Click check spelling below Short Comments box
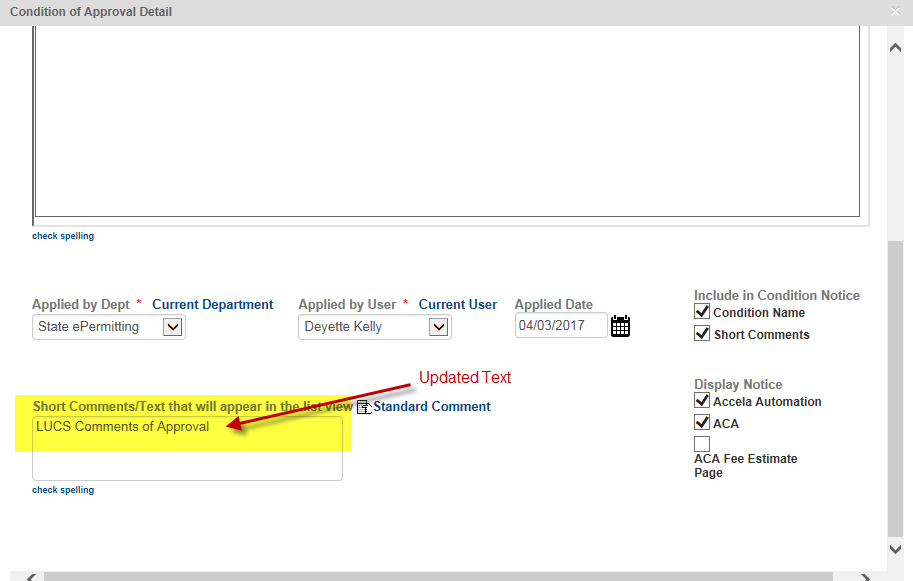Image resolution: width=913 pixels, height=581 pixels. 63,490
